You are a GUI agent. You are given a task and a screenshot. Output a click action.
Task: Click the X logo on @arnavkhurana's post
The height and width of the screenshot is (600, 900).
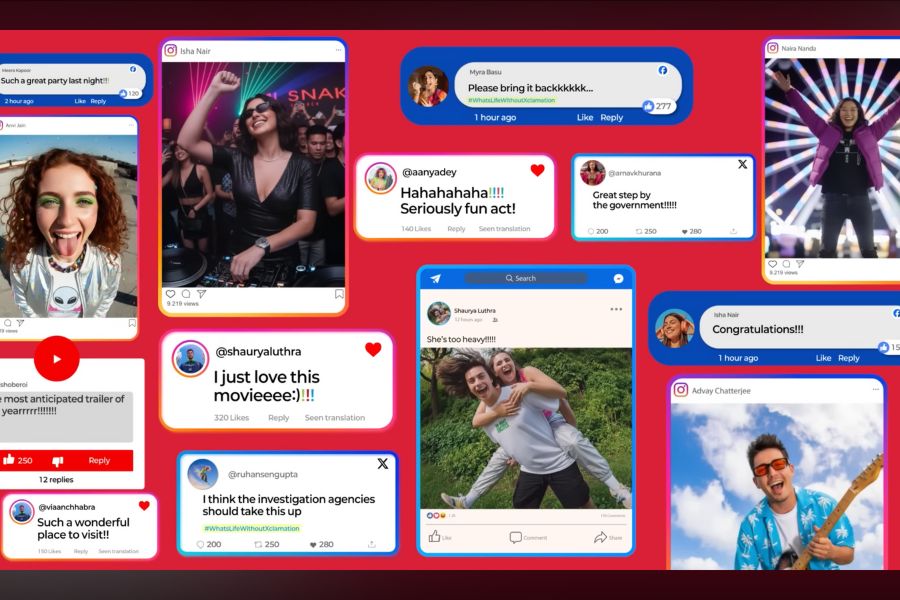[x=742, y=164]
